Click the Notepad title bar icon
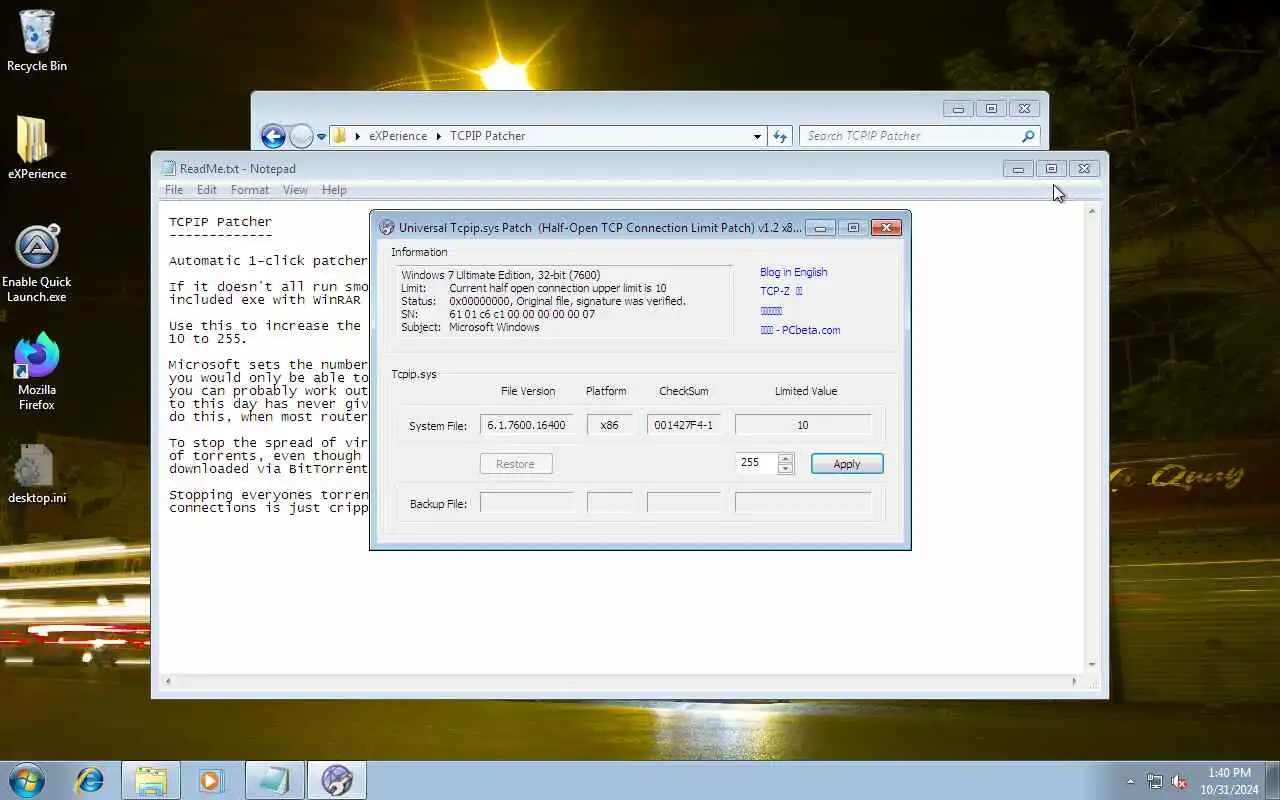The image size is (1280, 800). coord(168,169)
